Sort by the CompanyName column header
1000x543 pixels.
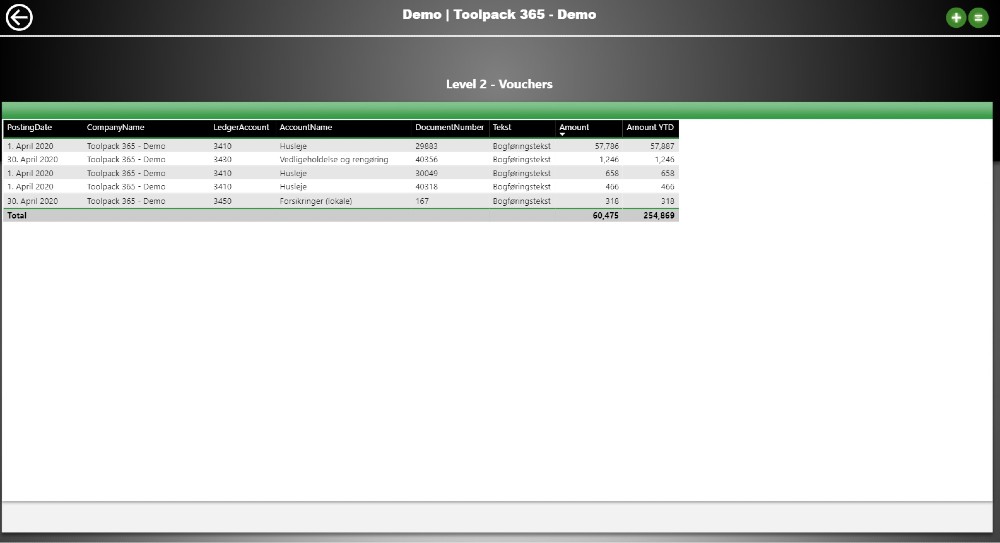pos(116,127)
